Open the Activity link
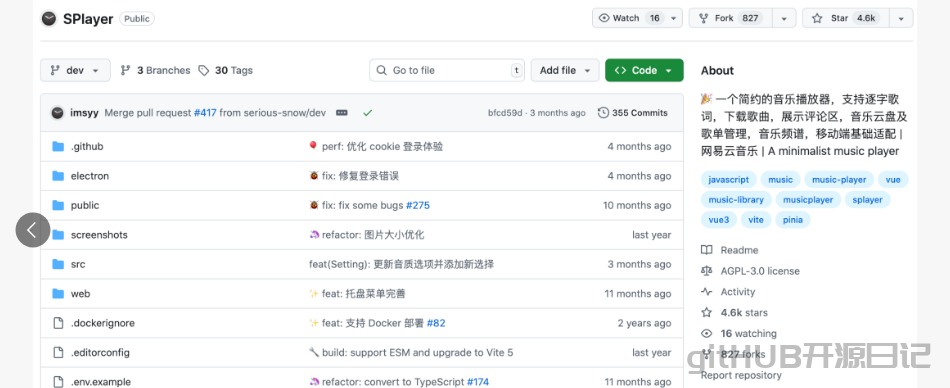The image size is (950, 388). [738, 292]
